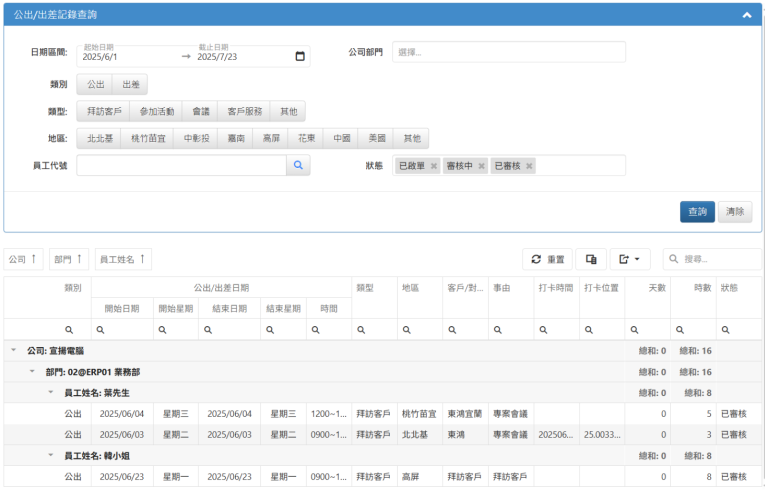Screen dimensions: 768x491
Task: Toggle the 其他 type filter
Action: pyautogui.click(x=288, y=111)
